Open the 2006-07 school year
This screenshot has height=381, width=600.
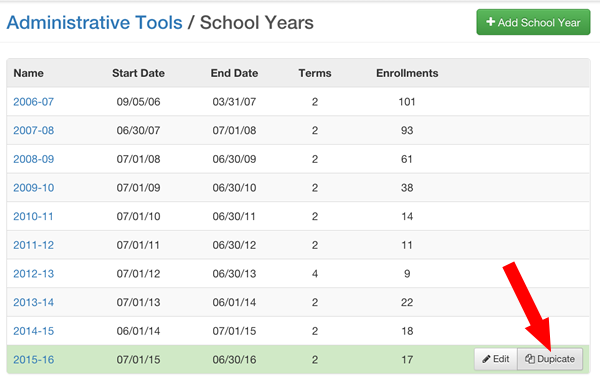click(x=34, y=102)
